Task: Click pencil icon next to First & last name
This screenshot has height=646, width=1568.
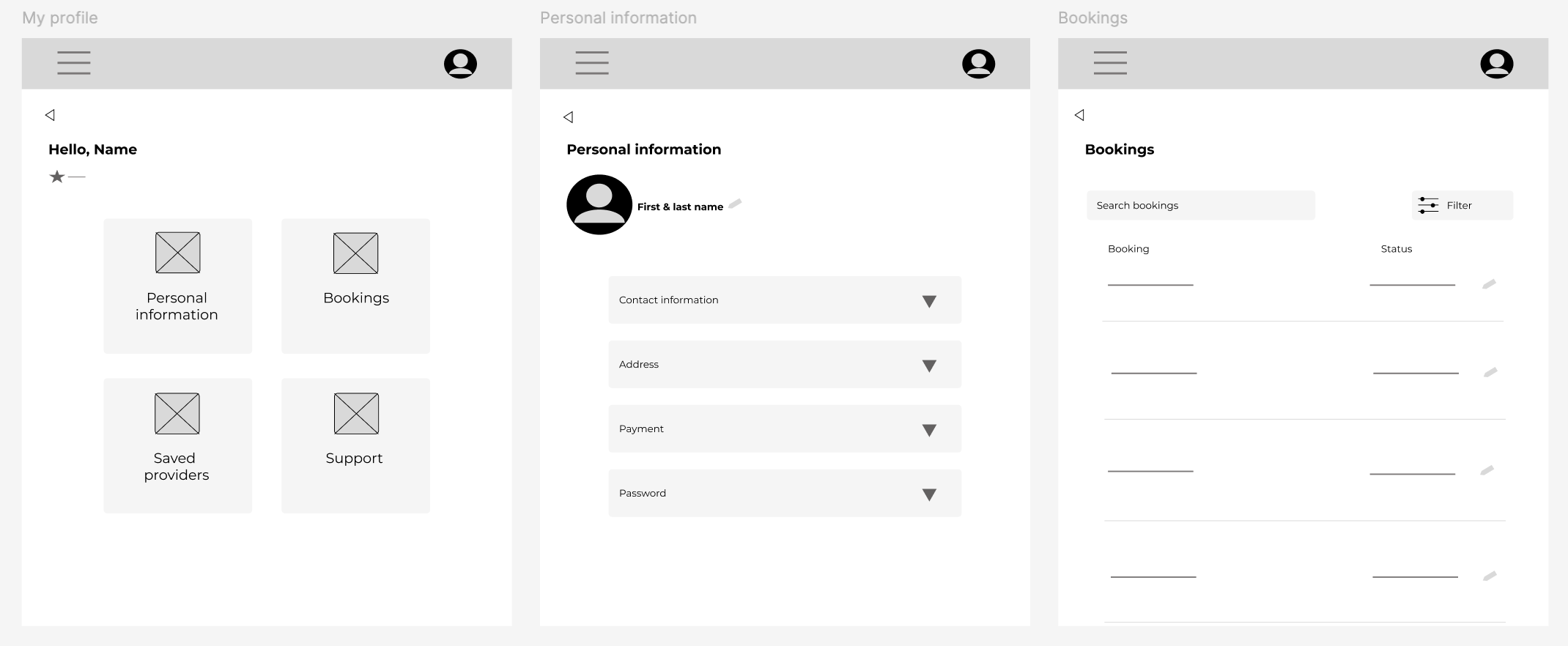Action: [x=735, y=204]
